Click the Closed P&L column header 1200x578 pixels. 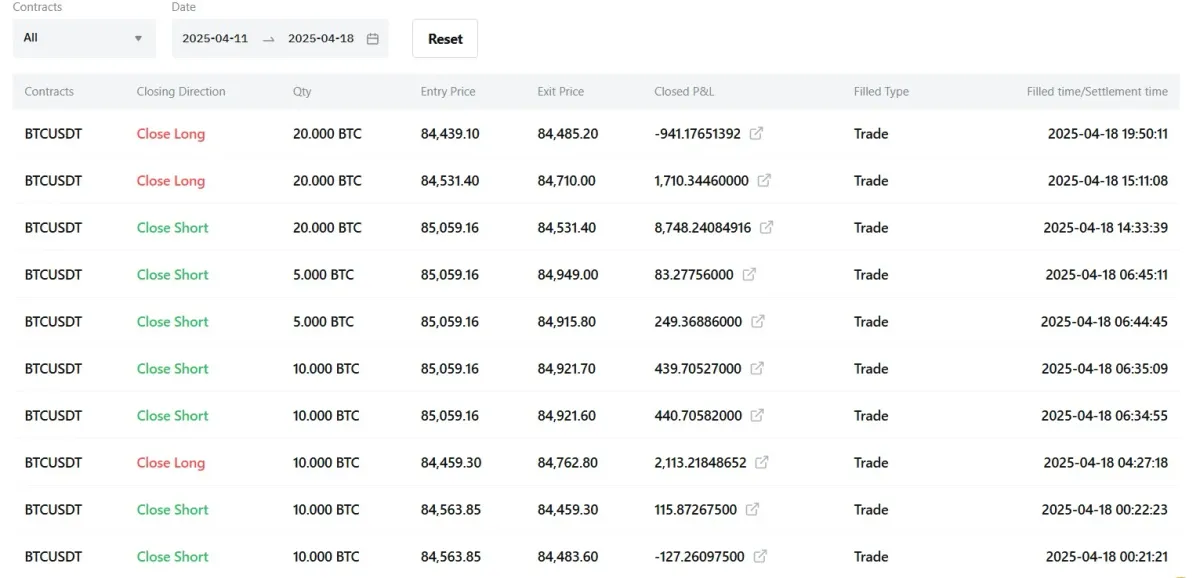(x=684, y=92)
